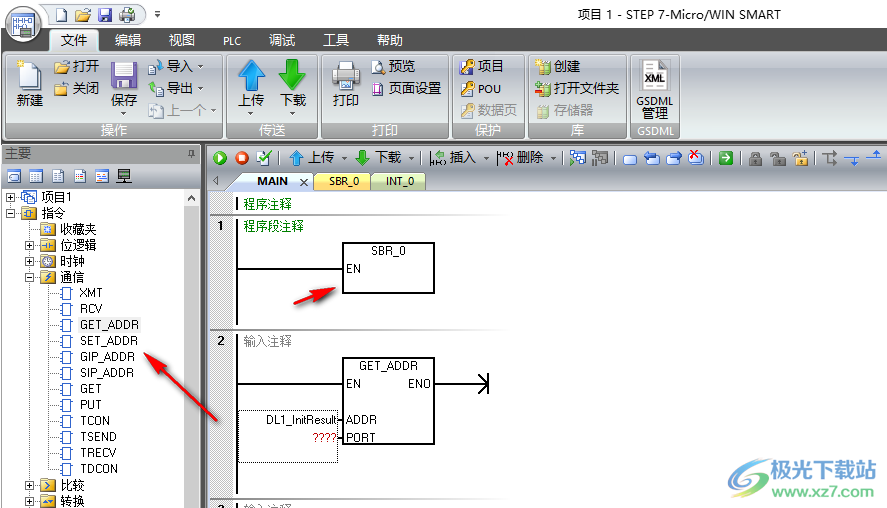
Task: Click the 创建 create library button
Action: coord(558,67)
